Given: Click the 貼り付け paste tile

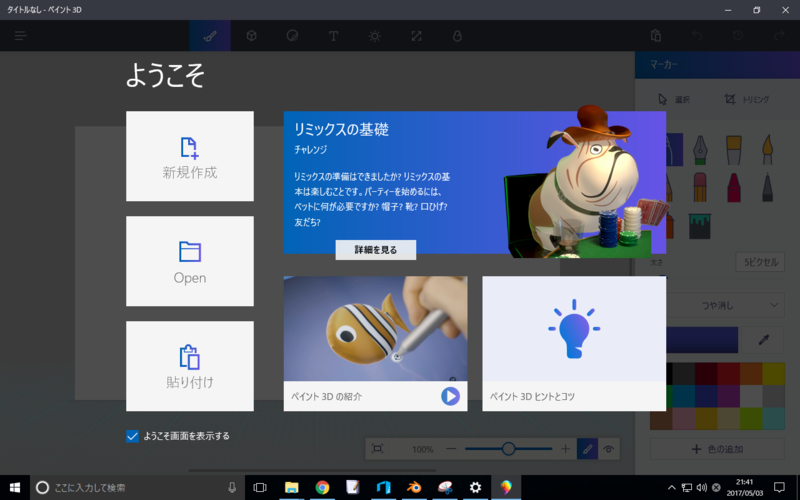Looking at the screenshot, I should (190, 366).
